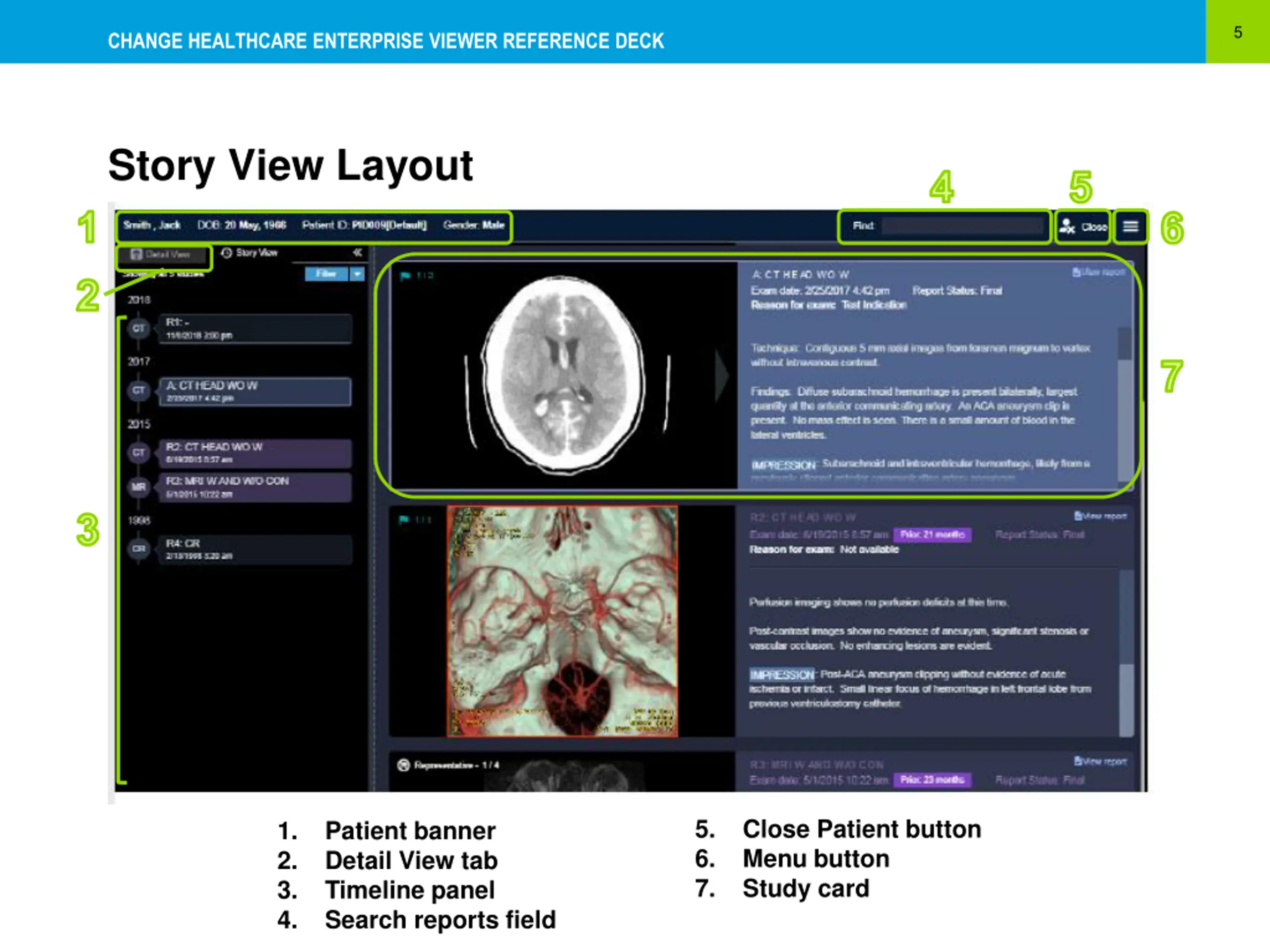Select R3: MRI W AND WO CON timeline entry
1270x952 pixels.
tap(255, 486)
